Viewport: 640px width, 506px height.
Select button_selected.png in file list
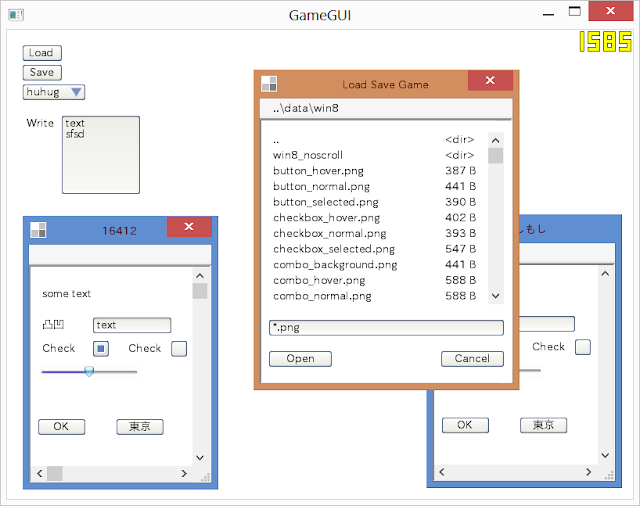point(374,202)
